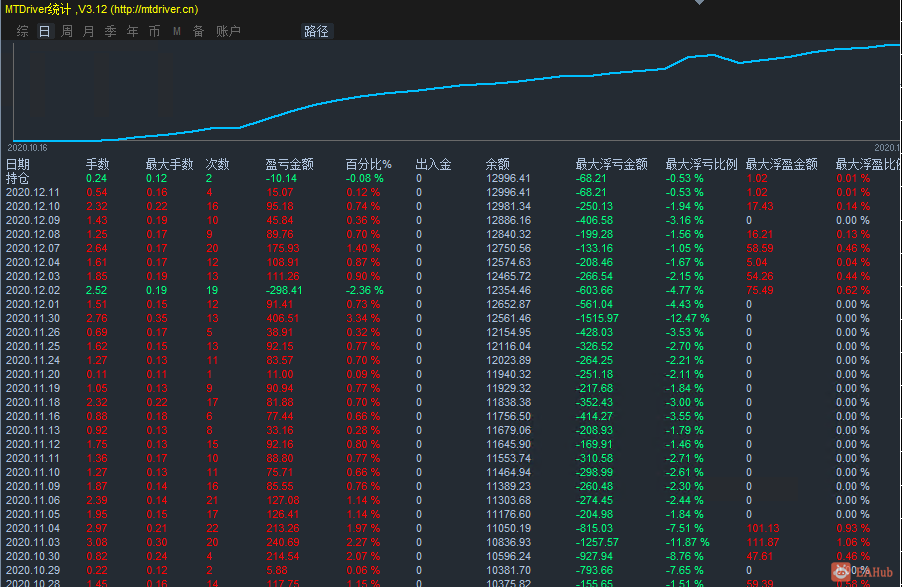This screenshot has width=902, height=587.
Task: Open the 周 weekly statistics tab
Action: (x=66, y=31)
